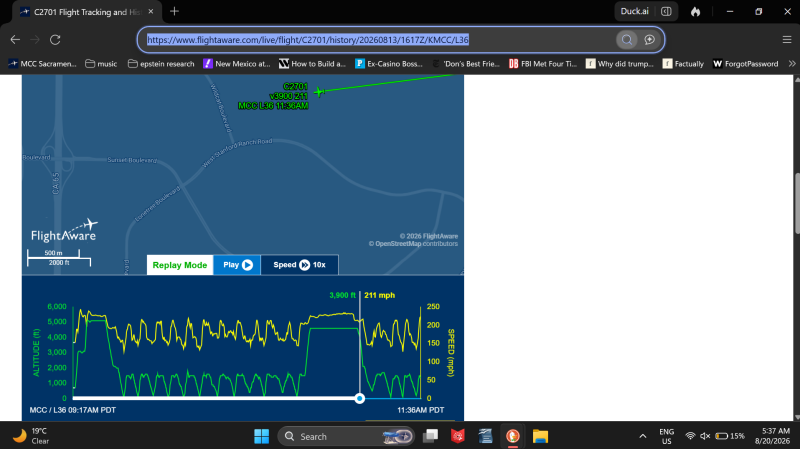Open the How to Build bookmark
Screen dimensions: 800x449
coord(312,64)
